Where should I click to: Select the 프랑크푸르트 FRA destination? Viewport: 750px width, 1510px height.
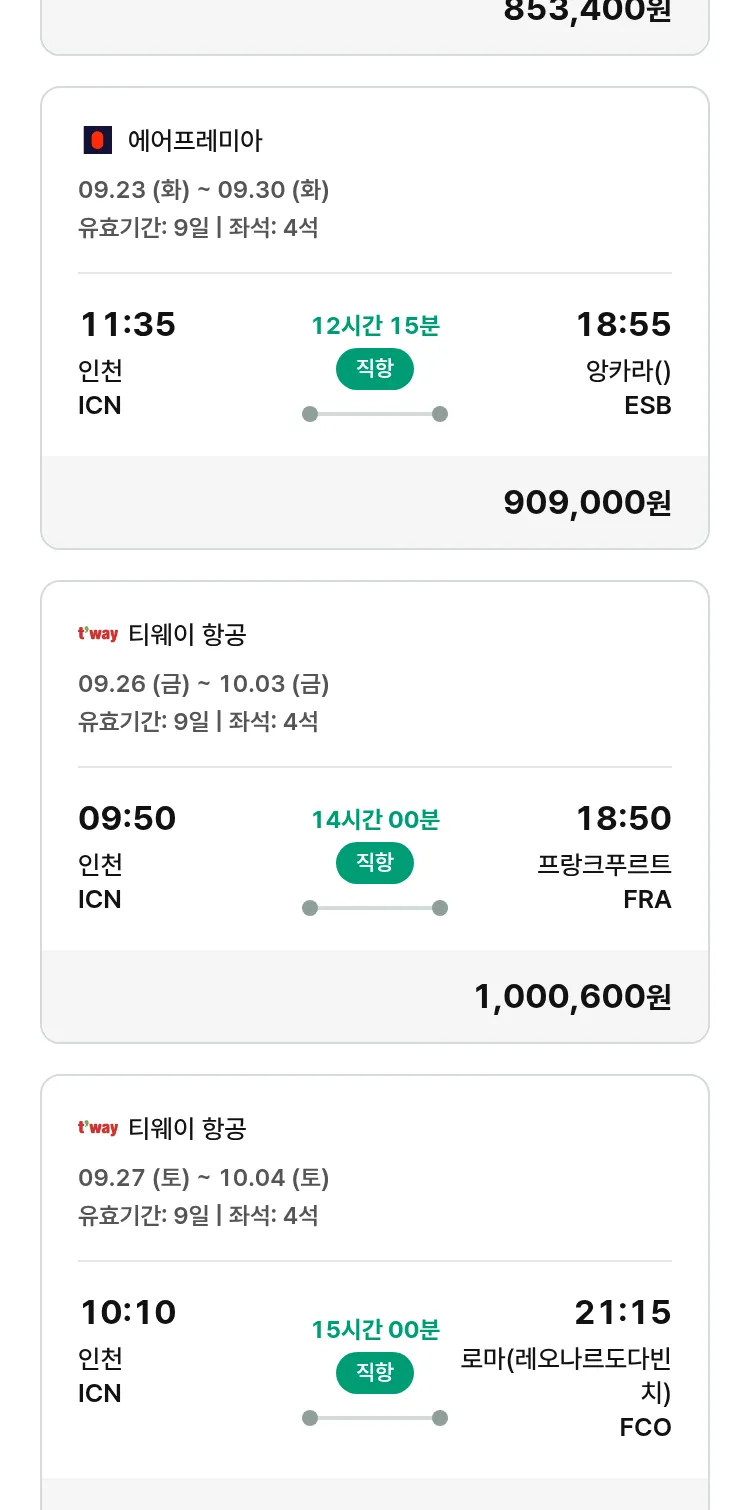[604, 881]
